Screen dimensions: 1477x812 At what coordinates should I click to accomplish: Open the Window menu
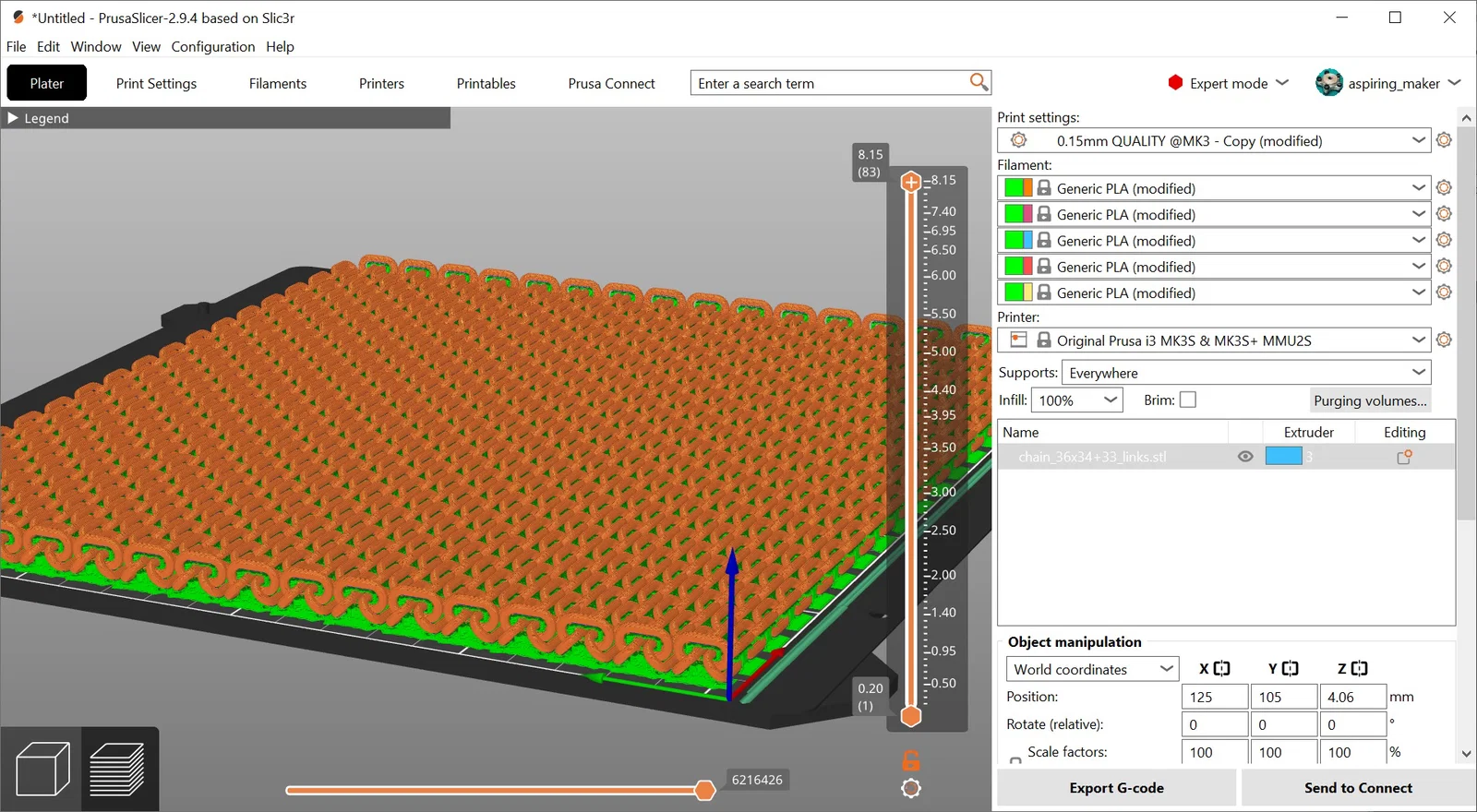[96, 46]
